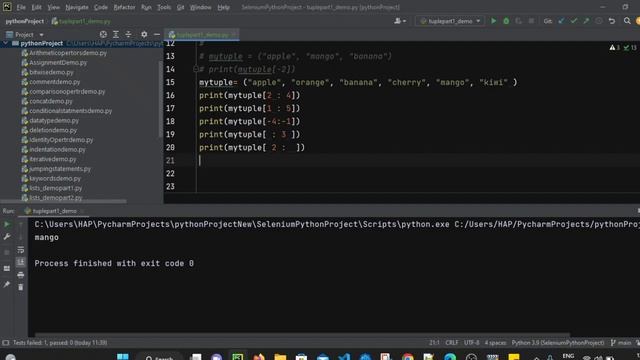Click the Search box on taskbar
640x360 pixels.
[160, 357]
